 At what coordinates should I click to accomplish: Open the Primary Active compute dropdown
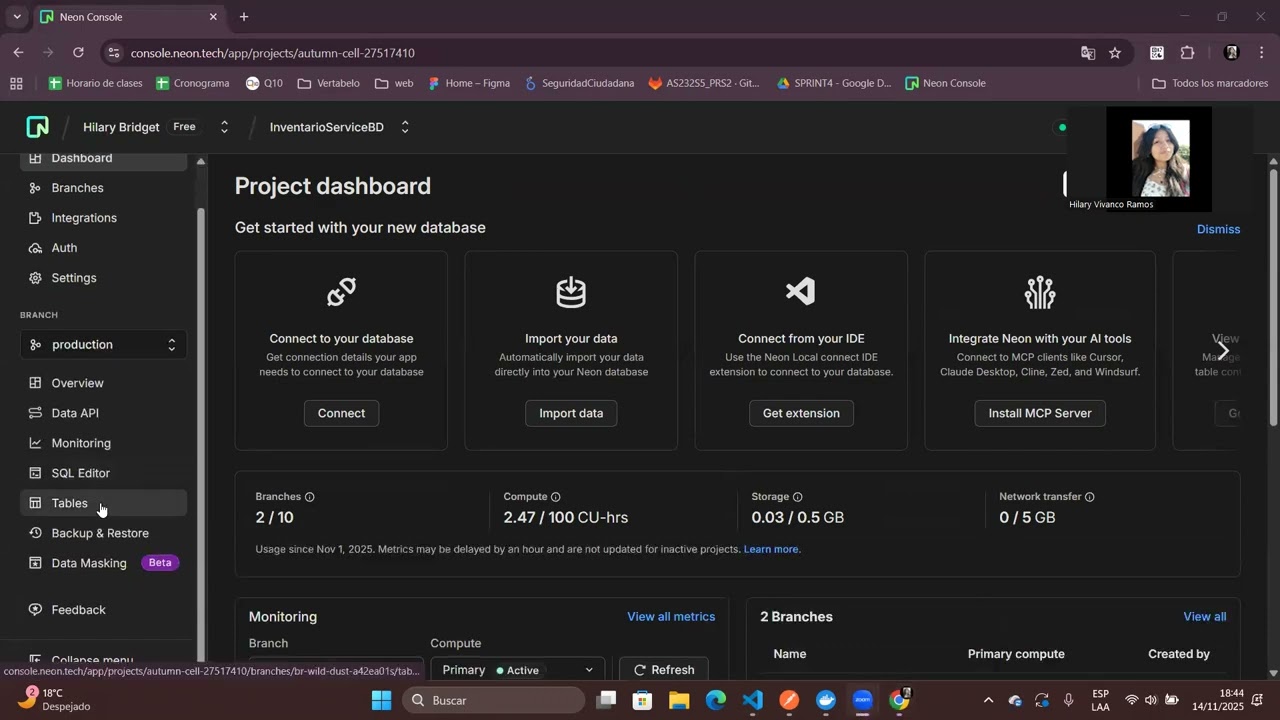[518, 670]
